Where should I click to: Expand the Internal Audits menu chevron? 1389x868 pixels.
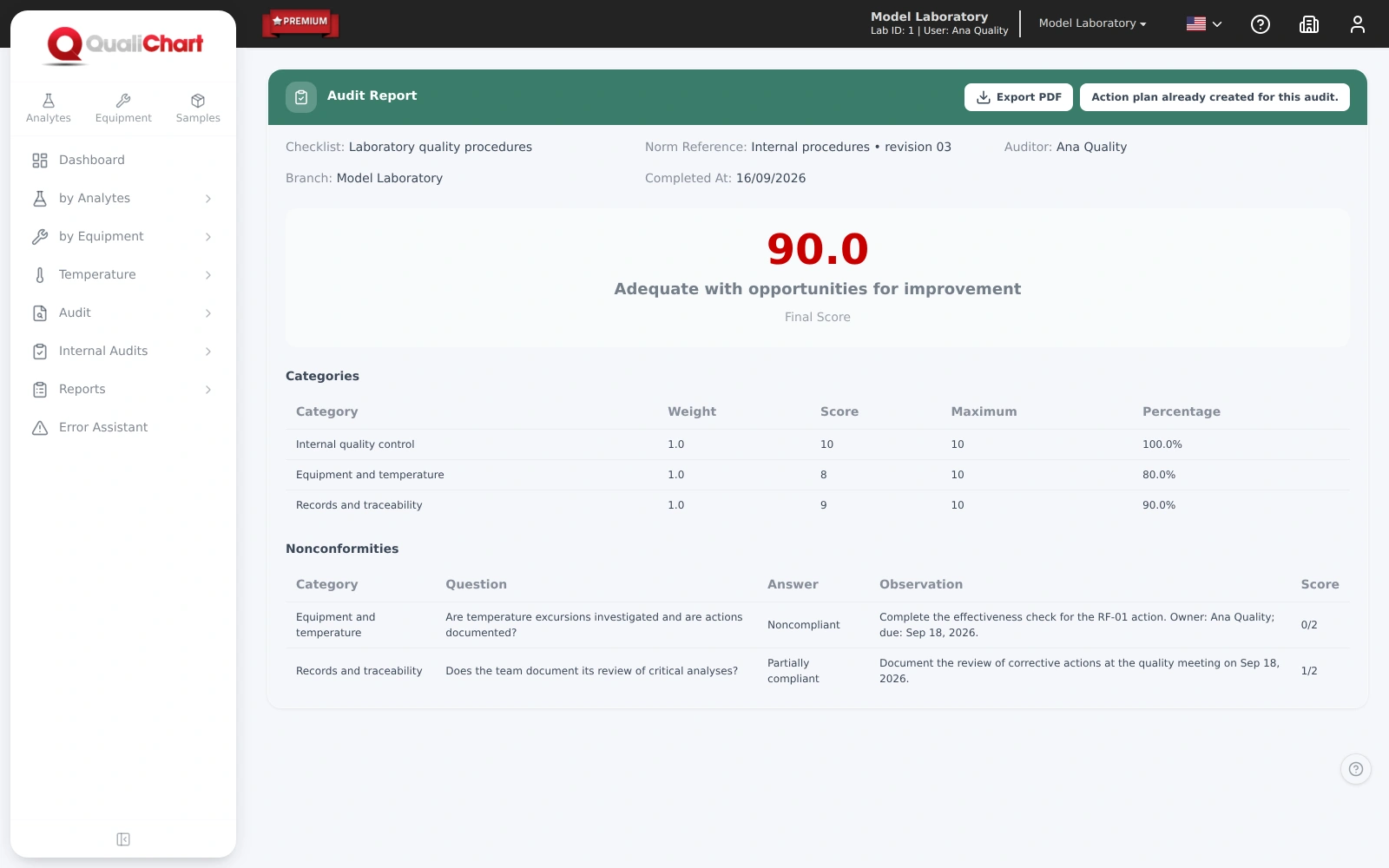coord(208,352)
